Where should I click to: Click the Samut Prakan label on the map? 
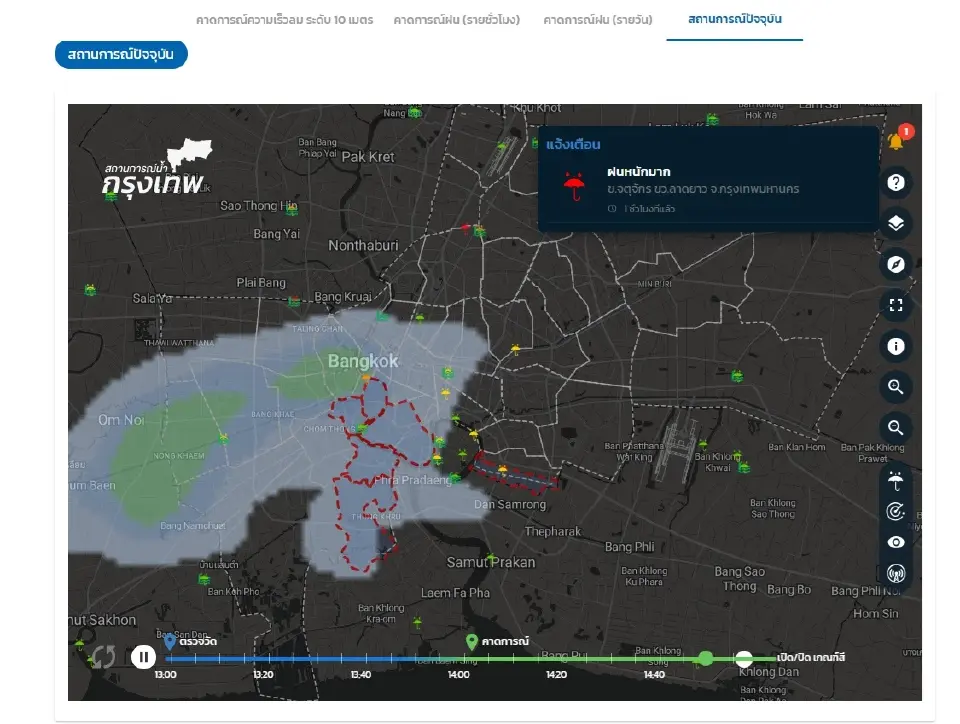pyautogui.click(x=490, y=562)
